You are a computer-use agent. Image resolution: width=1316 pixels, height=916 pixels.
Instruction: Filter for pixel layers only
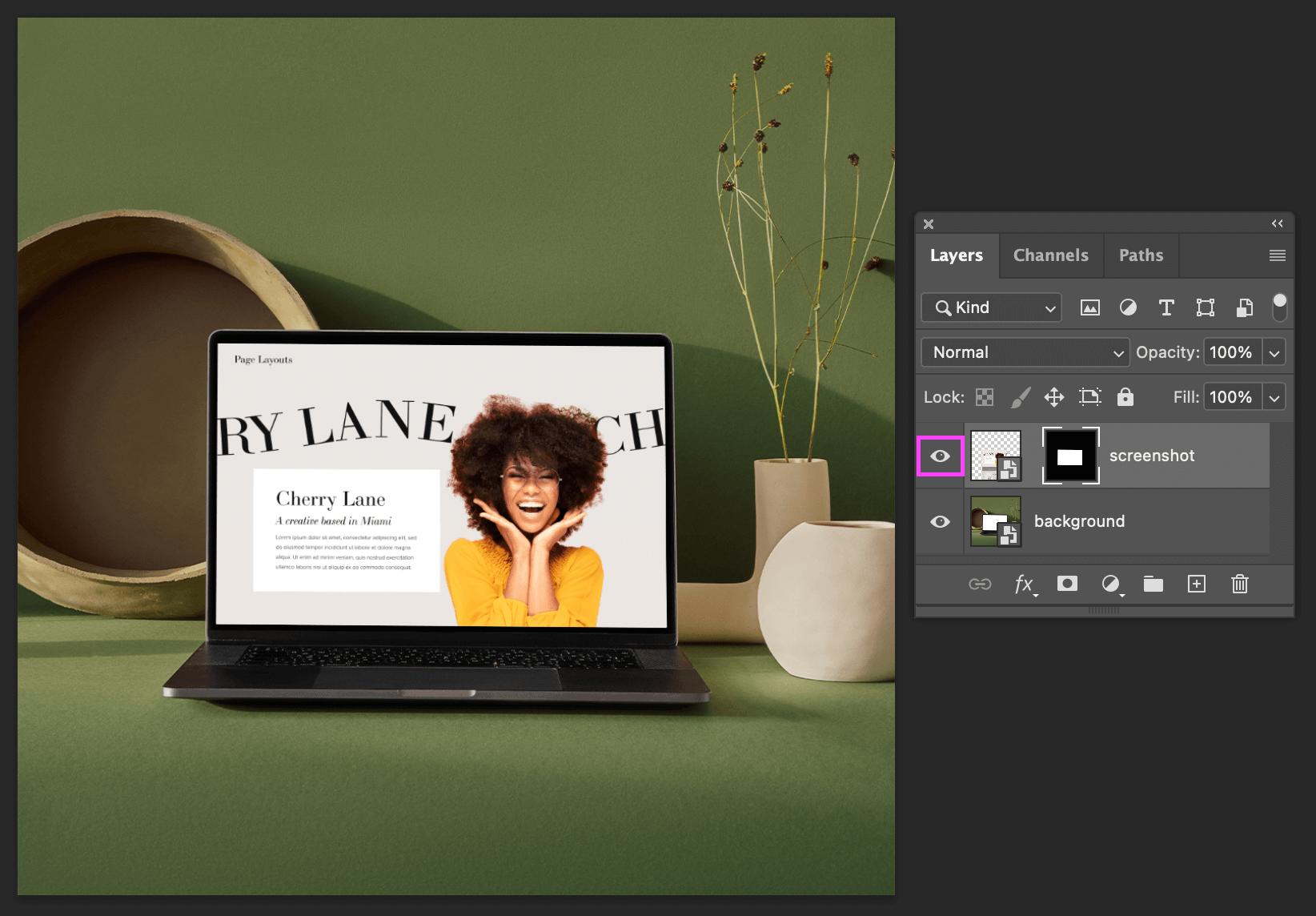[x=1089, y=307]
